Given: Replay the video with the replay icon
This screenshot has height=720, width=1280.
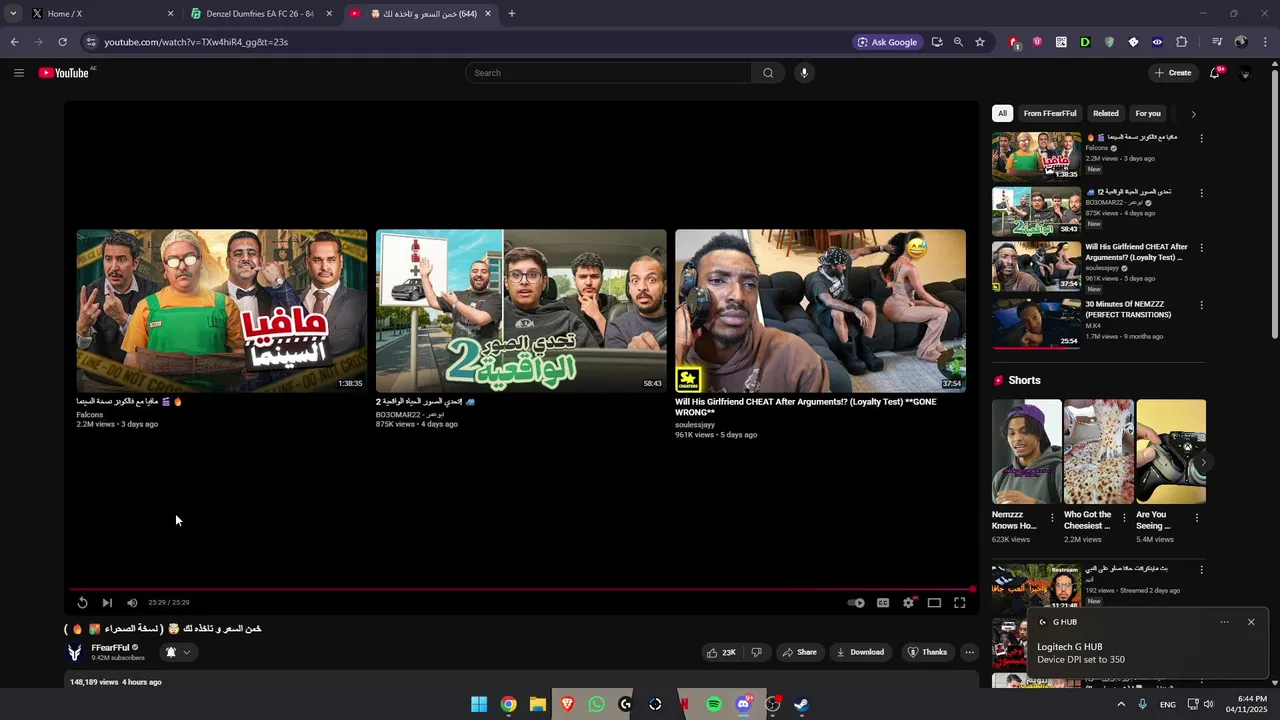Looking at the screenshot, I should click(82, 602).
